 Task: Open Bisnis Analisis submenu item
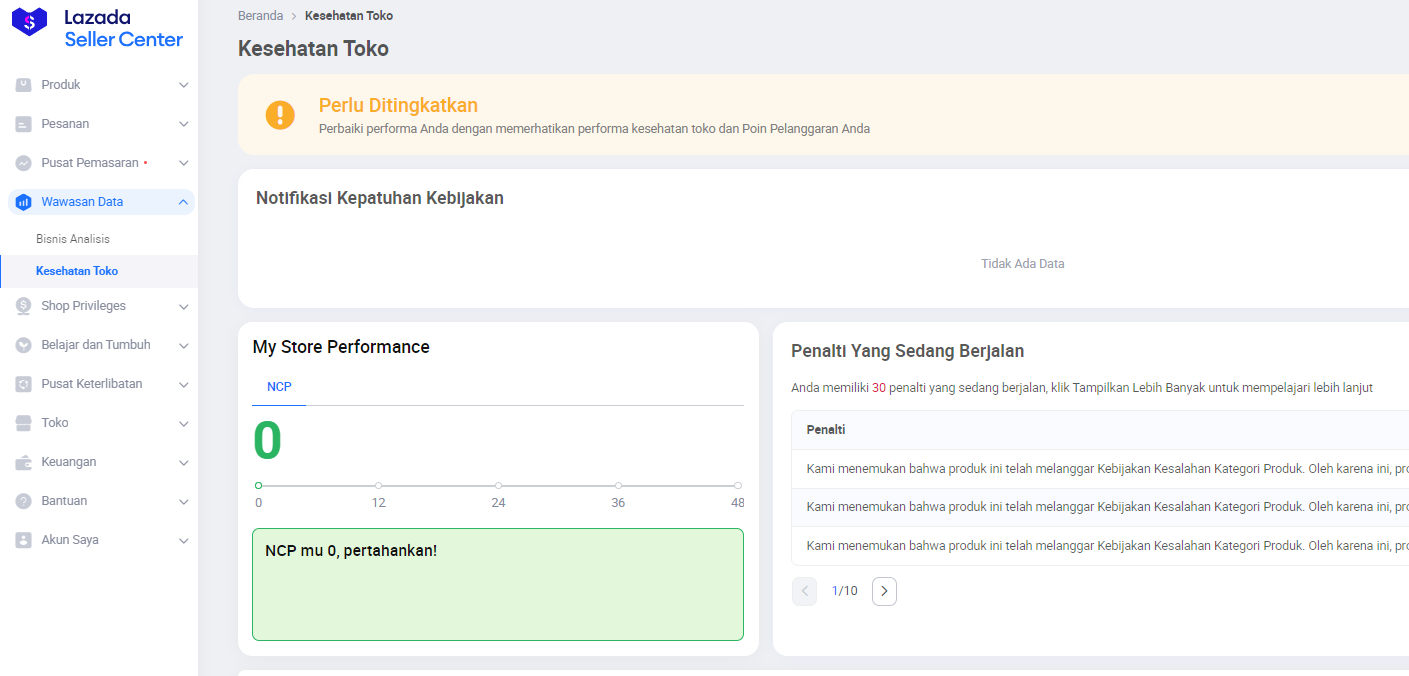pyautogui.click(x=73, y=239)
